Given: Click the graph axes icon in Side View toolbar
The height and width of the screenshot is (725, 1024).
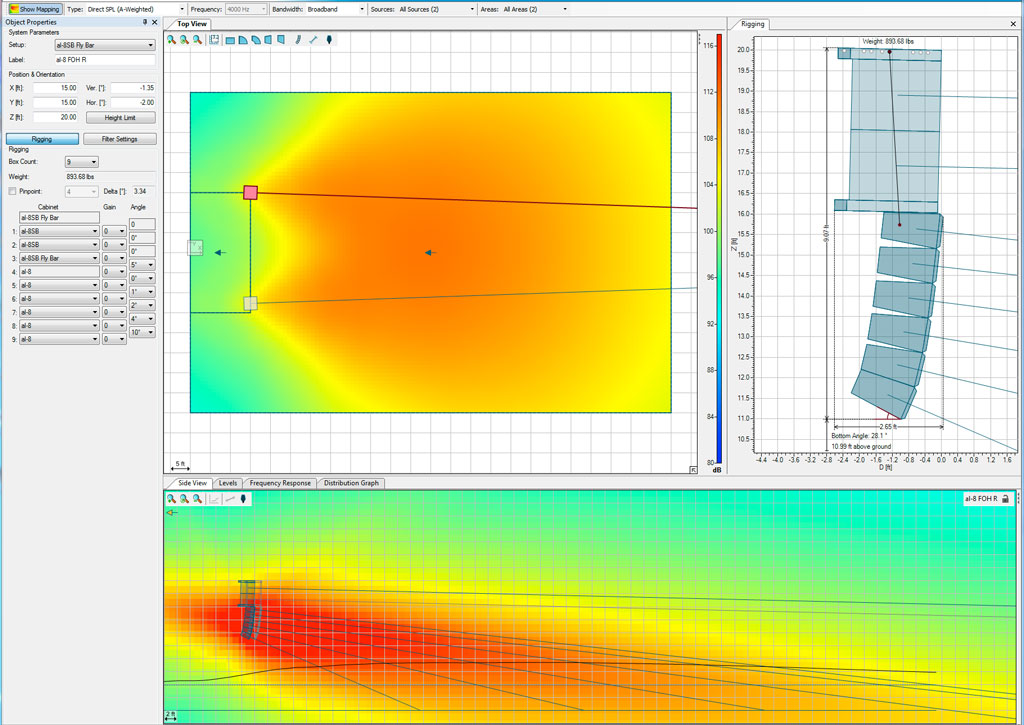Looking at the screenshot, I should pos(214,499).
